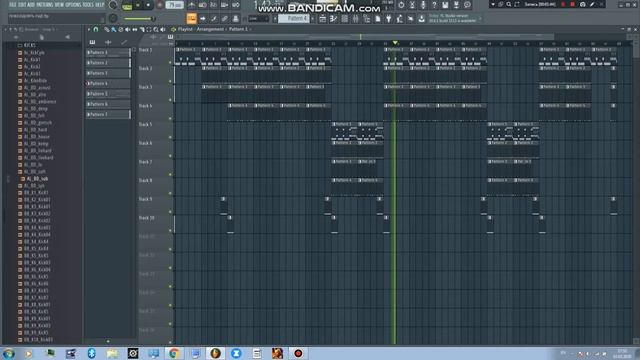Image resolution: width=640 pixels, height=360 pixels.
Task: Select Pattern 7 in the picker panel
Action: pyautogui.click(x=108, y=115)
